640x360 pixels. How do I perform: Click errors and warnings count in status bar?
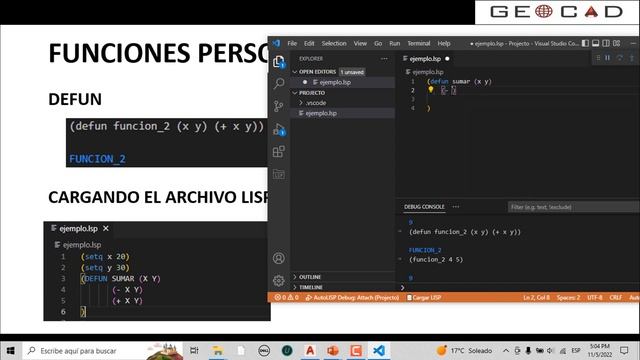coord(287,298)
